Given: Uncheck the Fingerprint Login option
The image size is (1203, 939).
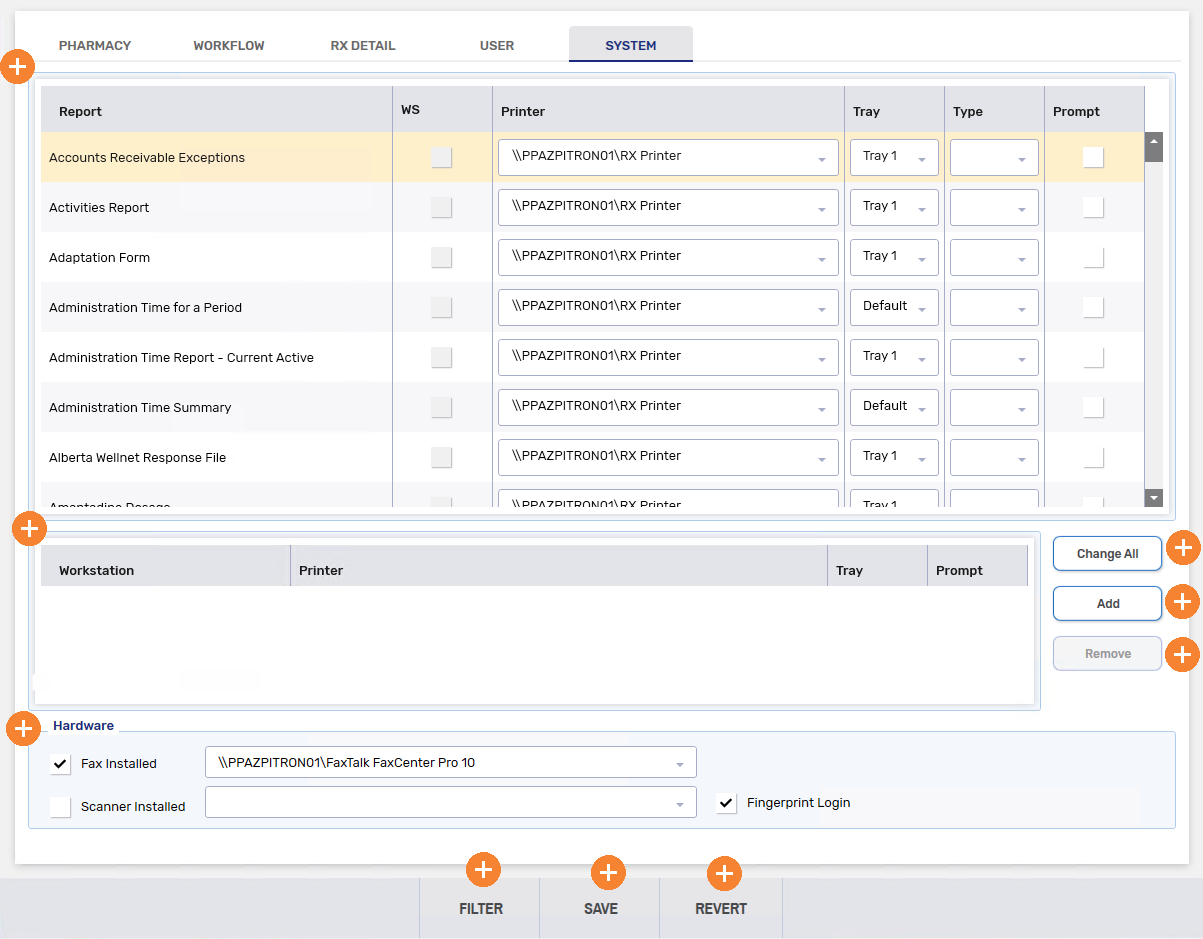Looking at the screenshot, I should click(x=726, y=802).
